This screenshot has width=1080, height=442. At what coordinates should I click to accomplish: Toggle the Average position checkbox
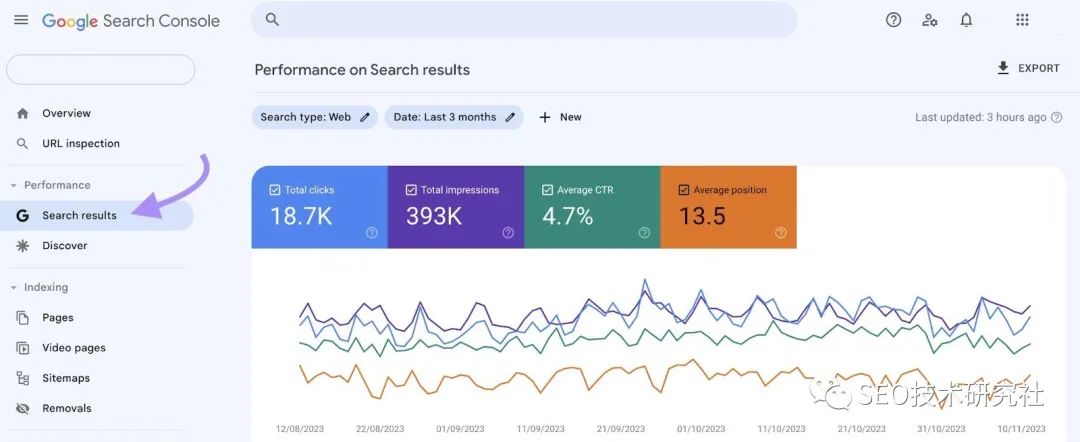pyautogui.click(x=684, y=190)
